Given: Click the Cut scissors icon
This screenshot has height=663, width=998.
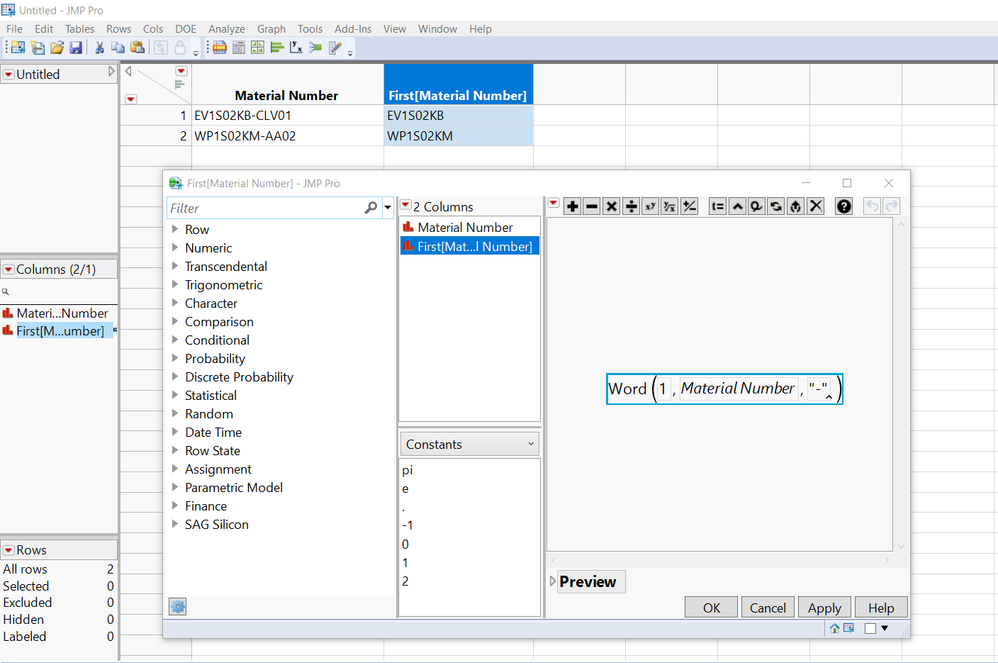Looking at the screenshot, I should point(99,47).
